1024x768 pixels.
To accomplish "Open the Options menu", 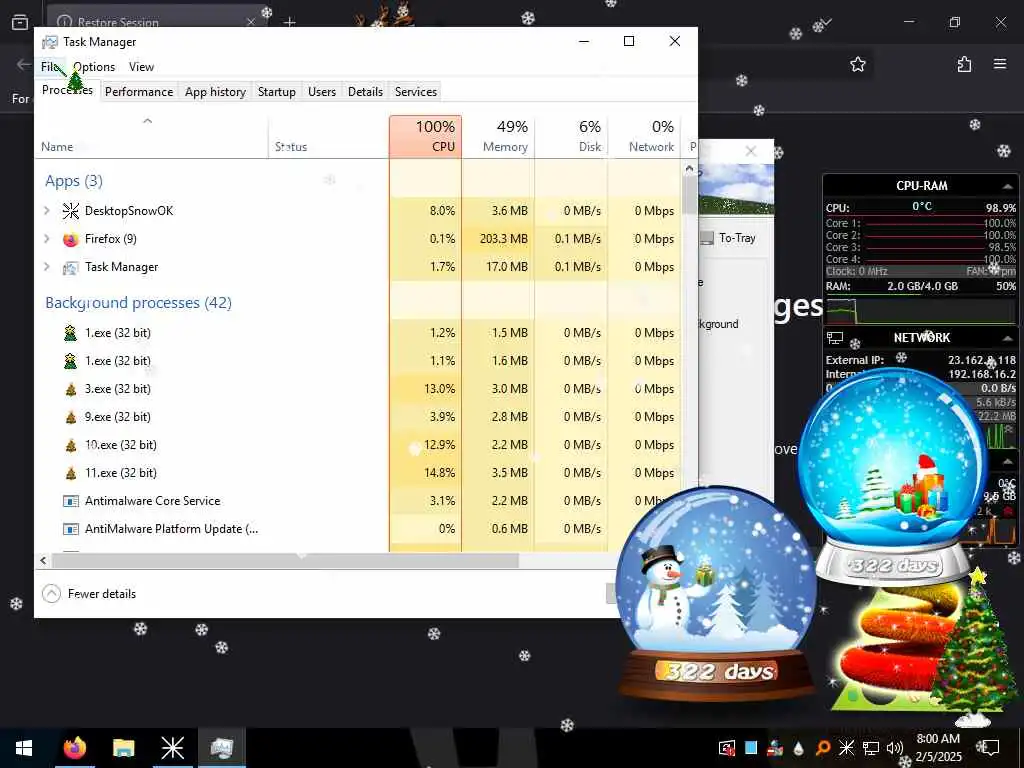I will click(94, 67).
